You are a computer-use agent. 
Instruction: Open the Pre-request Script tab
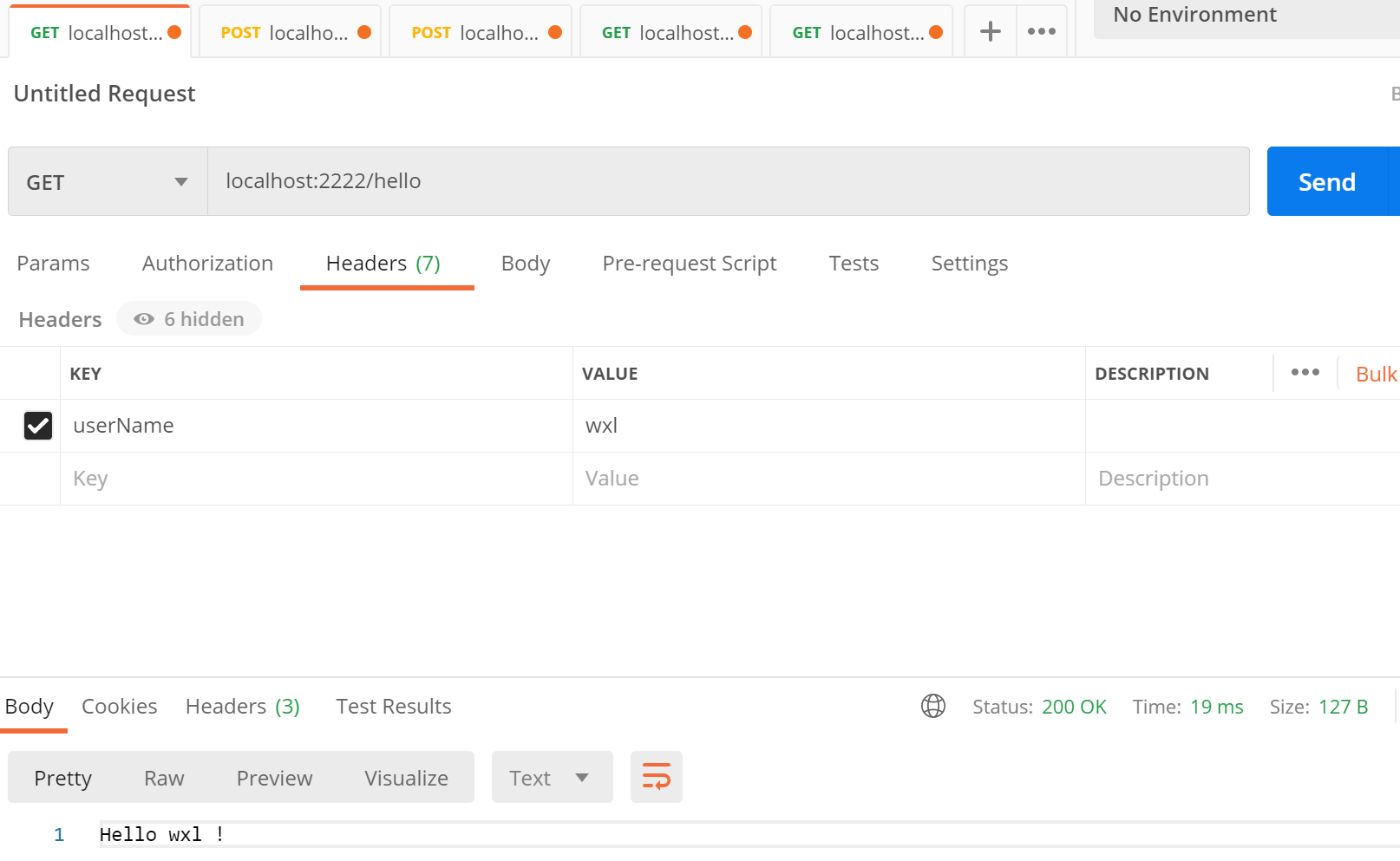coord(690,263)
